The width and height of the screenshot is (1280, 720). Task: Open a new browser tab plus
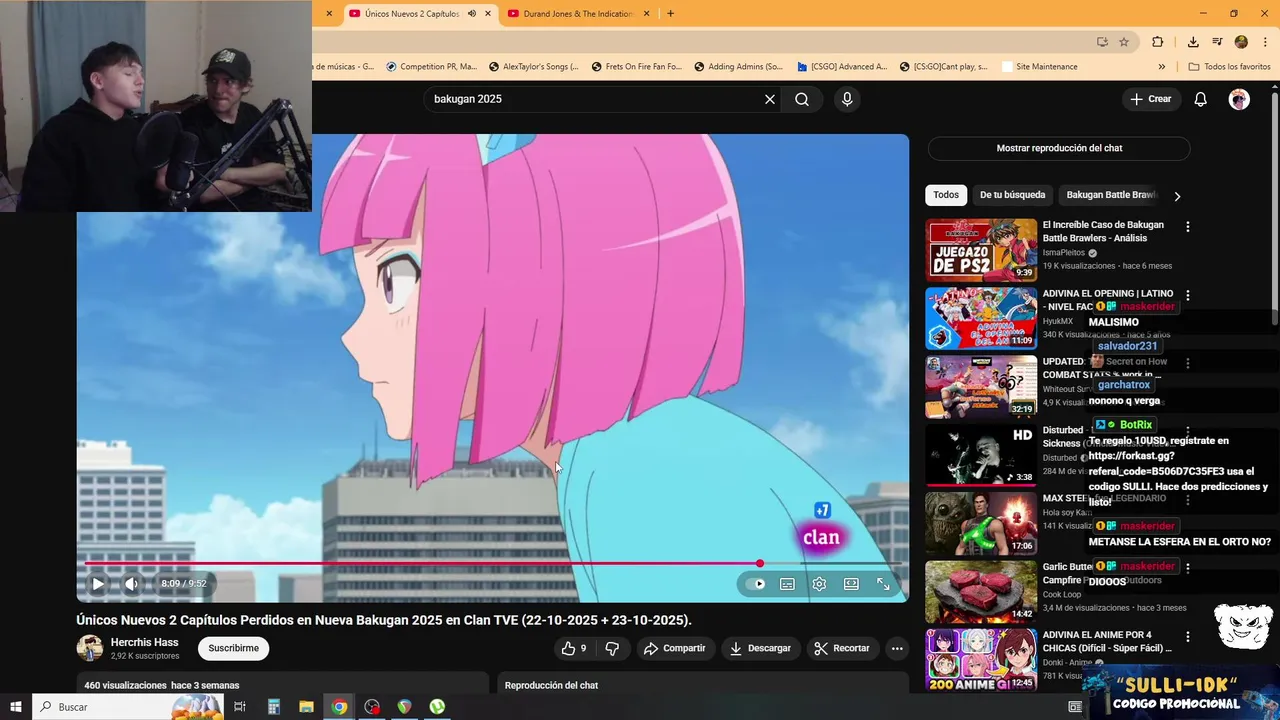point(670,13)
